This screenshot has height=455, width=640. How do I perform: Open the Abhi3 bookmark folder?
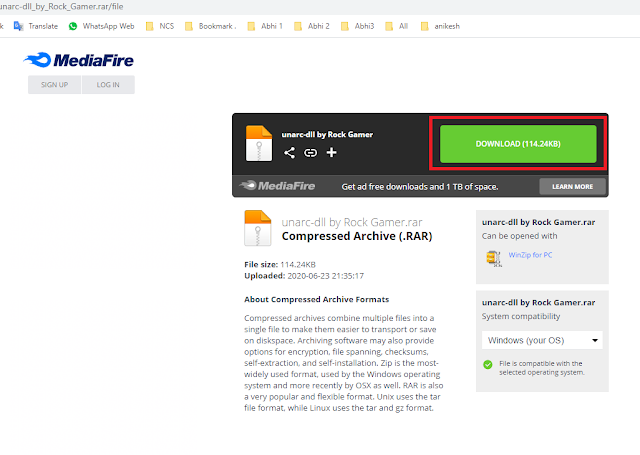[358, 26]
